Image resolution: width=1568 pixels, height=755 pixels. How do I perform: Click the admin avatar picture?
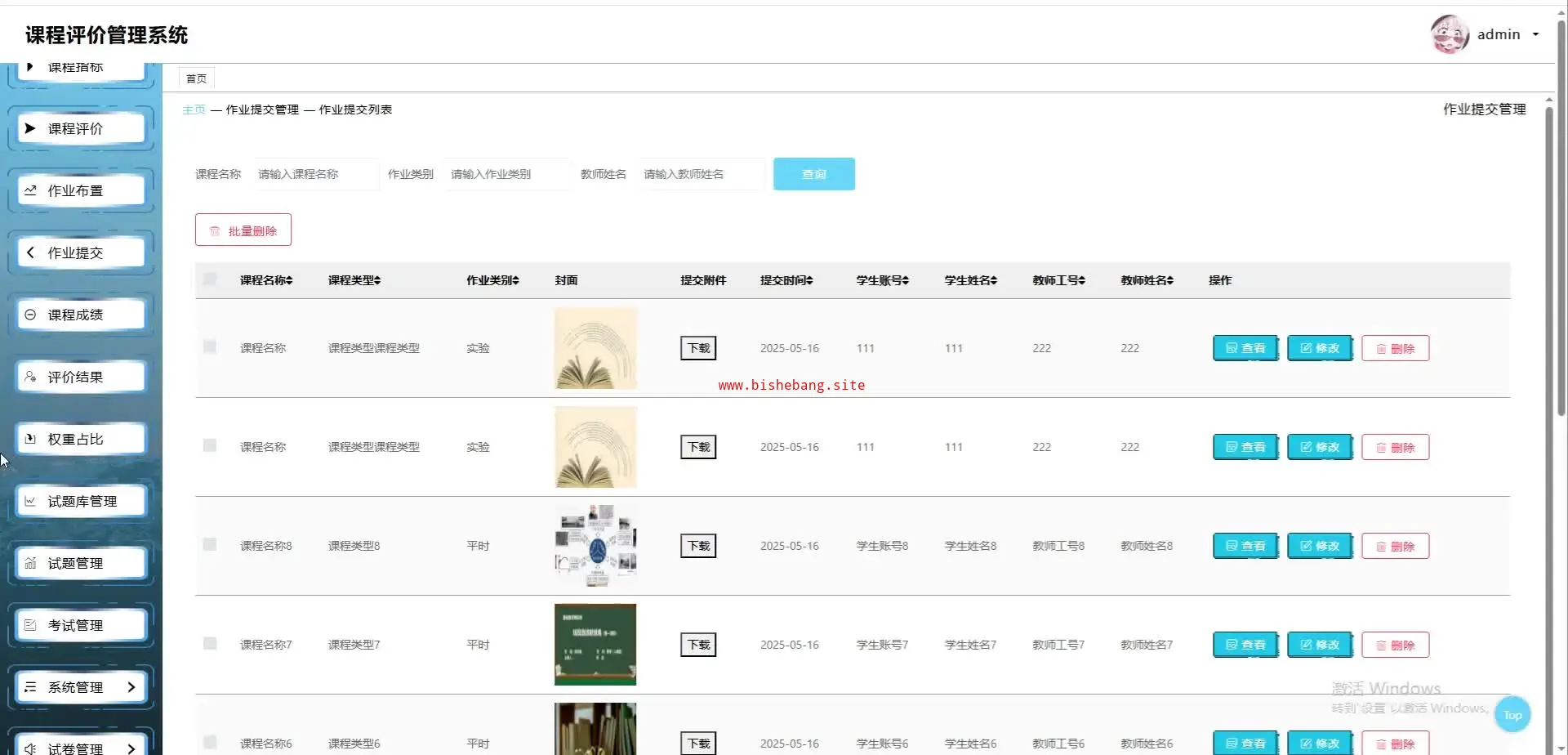tap(1450, 34)
